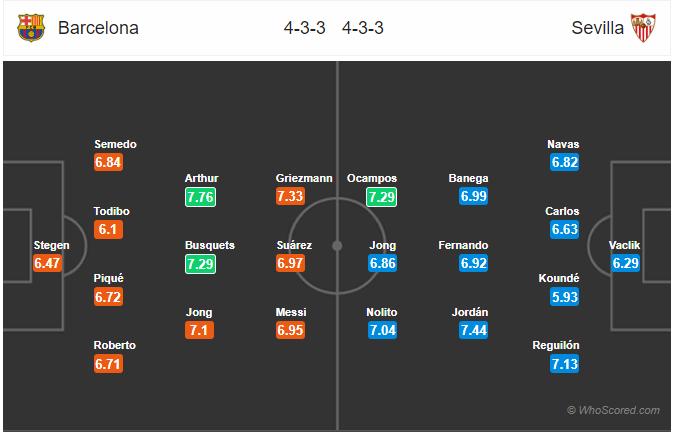
Task: Open Arthur's green 7.76 rating badge
Action: [x=200, y=197]
